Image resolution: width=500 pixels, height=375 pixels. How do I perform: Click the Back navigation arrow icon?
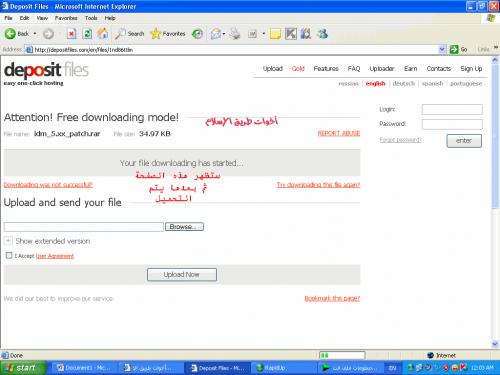coord(10,34)
